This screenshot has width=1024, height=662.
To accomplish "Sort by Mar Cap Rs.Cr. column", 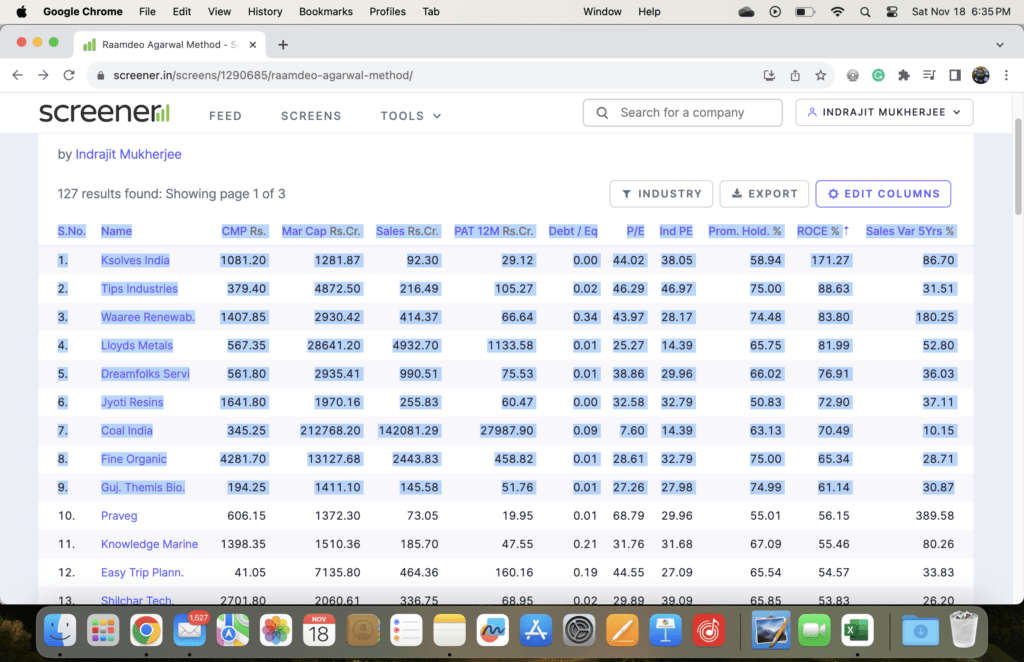I will coord(321,231).
